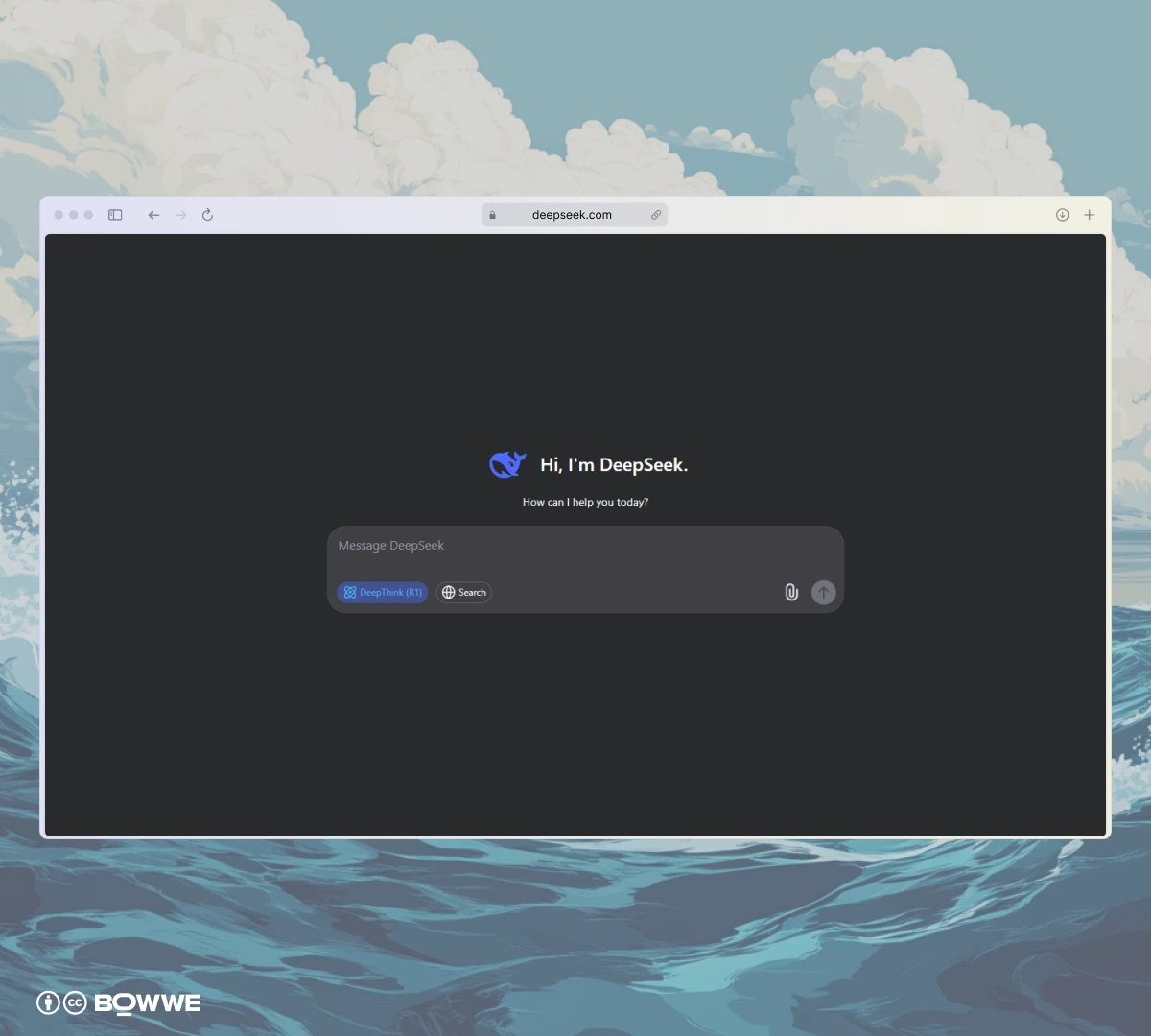Click the lock icon in address bar

492,215
